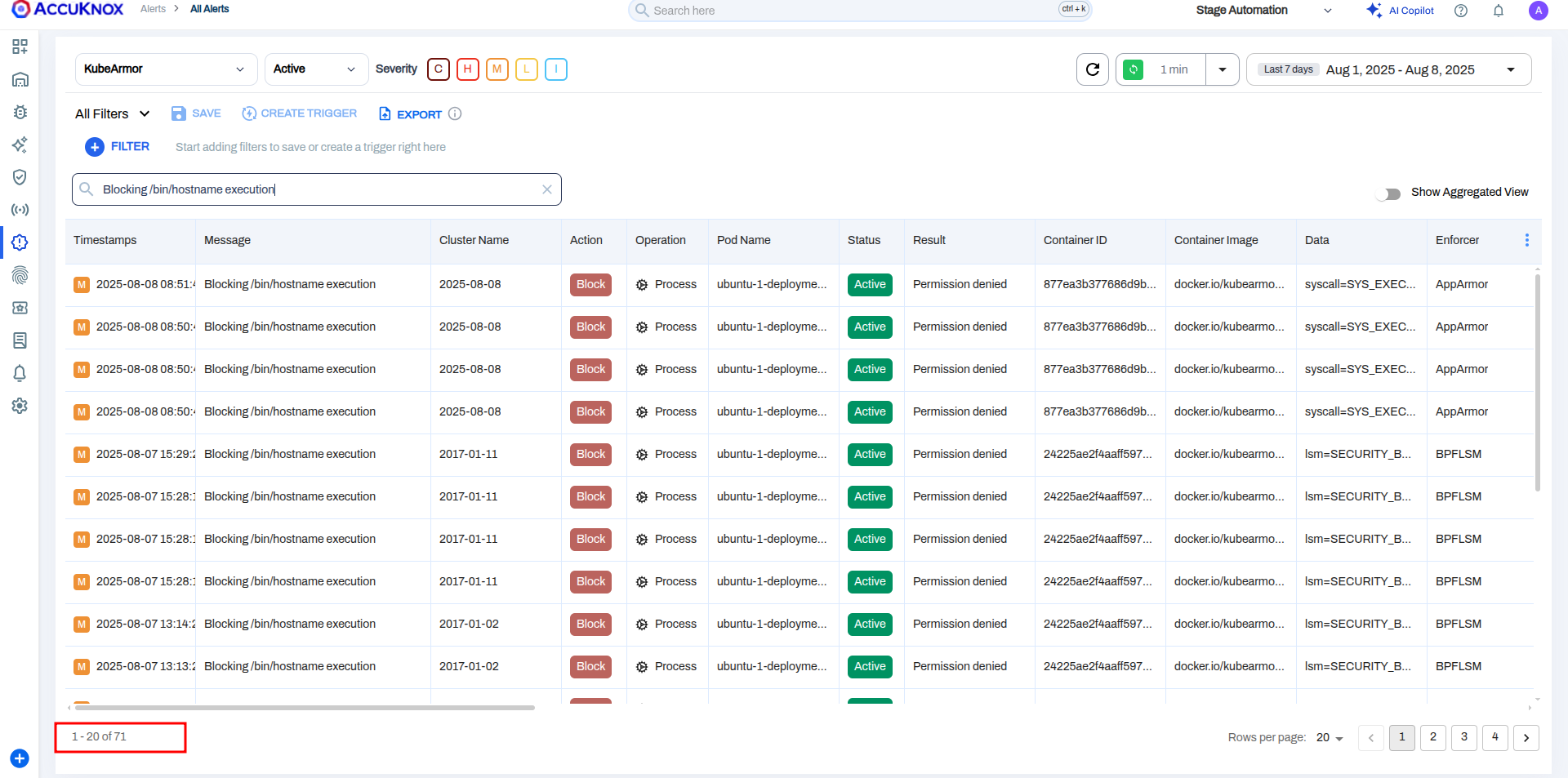Open the Reports document icon in sidebar
1568x778 pixels.
tap(20, 340)
